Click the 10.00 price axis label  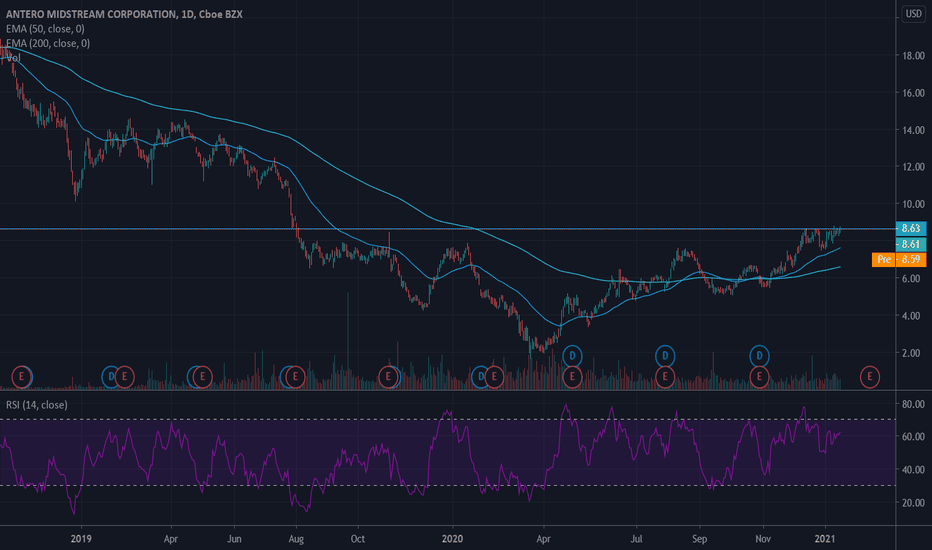point(914,204)
